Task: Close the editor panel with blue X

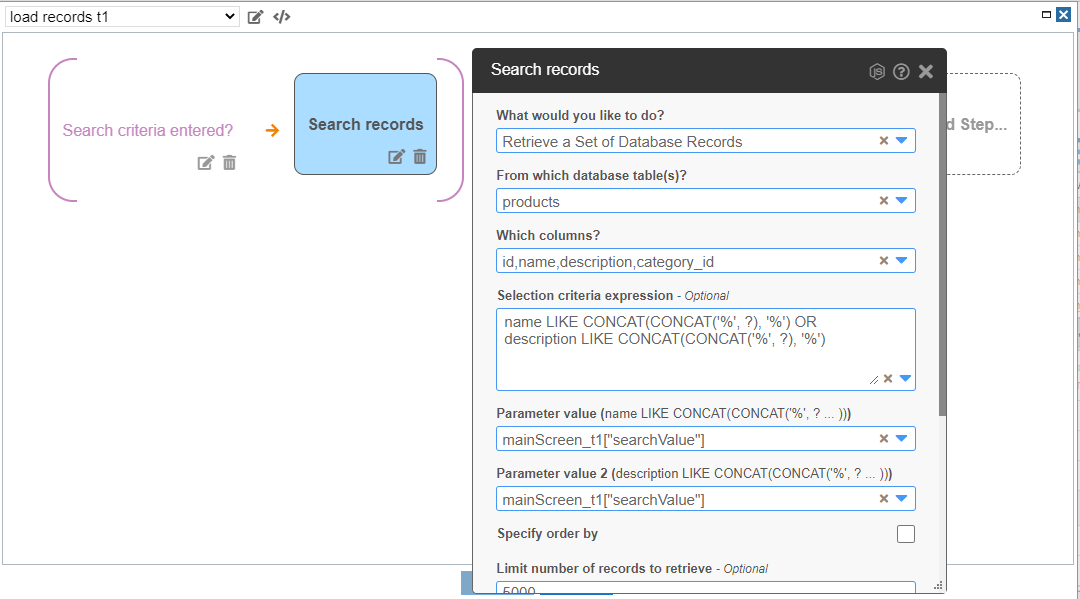Action: coord(1063,14)
